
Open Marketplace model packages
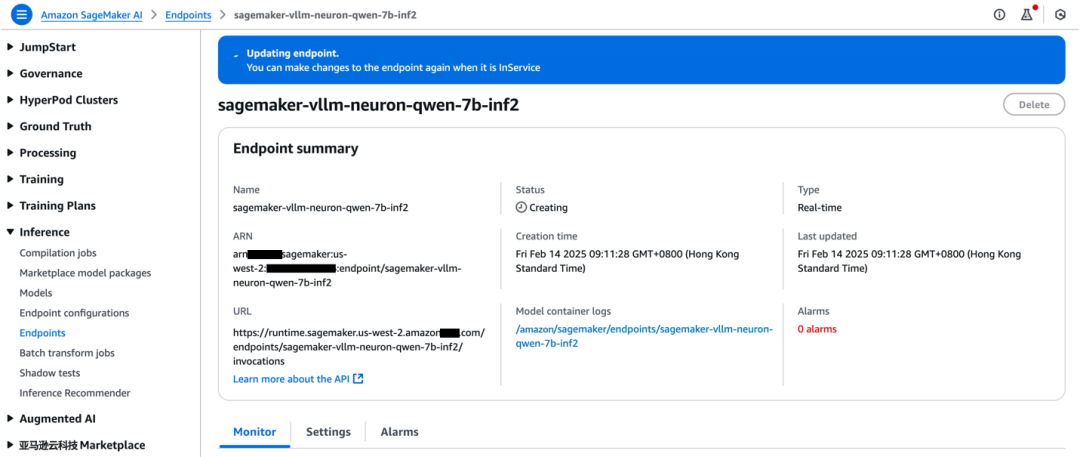(x=85, y=273)
